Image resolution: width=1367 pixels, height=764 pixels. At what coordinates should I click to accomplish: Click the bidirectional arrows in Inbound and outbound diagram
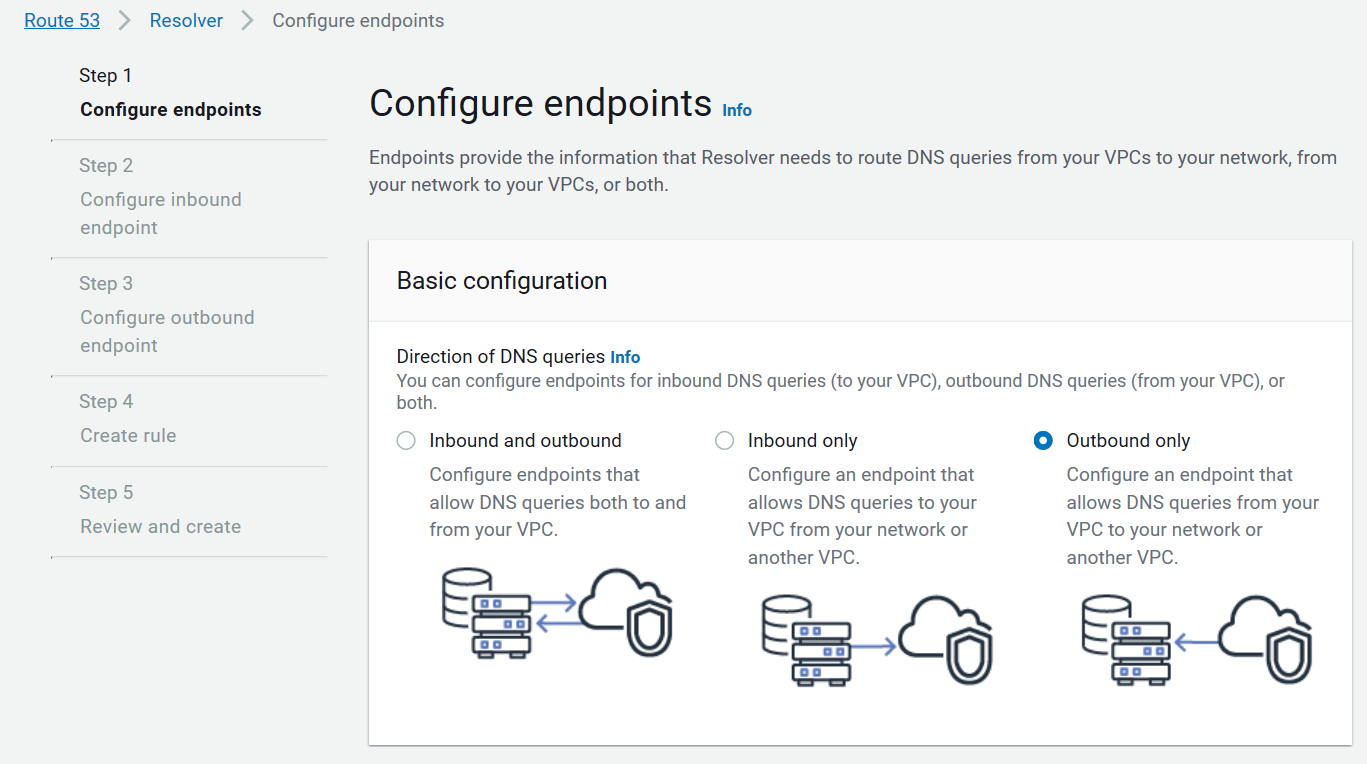click(x=557, y=613)
